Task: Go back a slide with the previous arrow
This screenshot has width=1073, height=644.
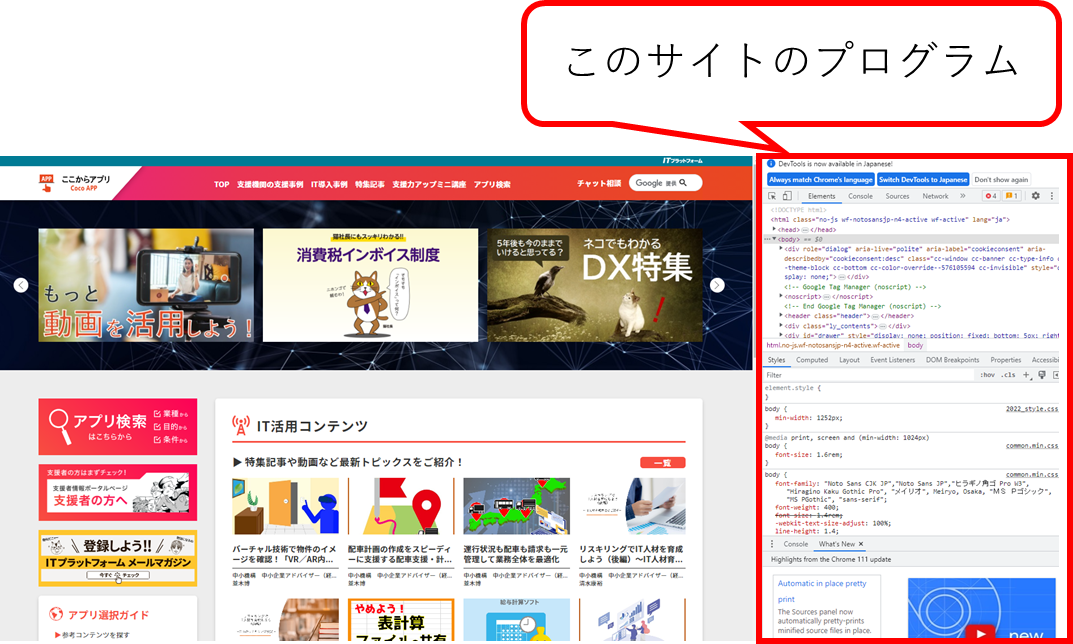Action: [21, 285]
